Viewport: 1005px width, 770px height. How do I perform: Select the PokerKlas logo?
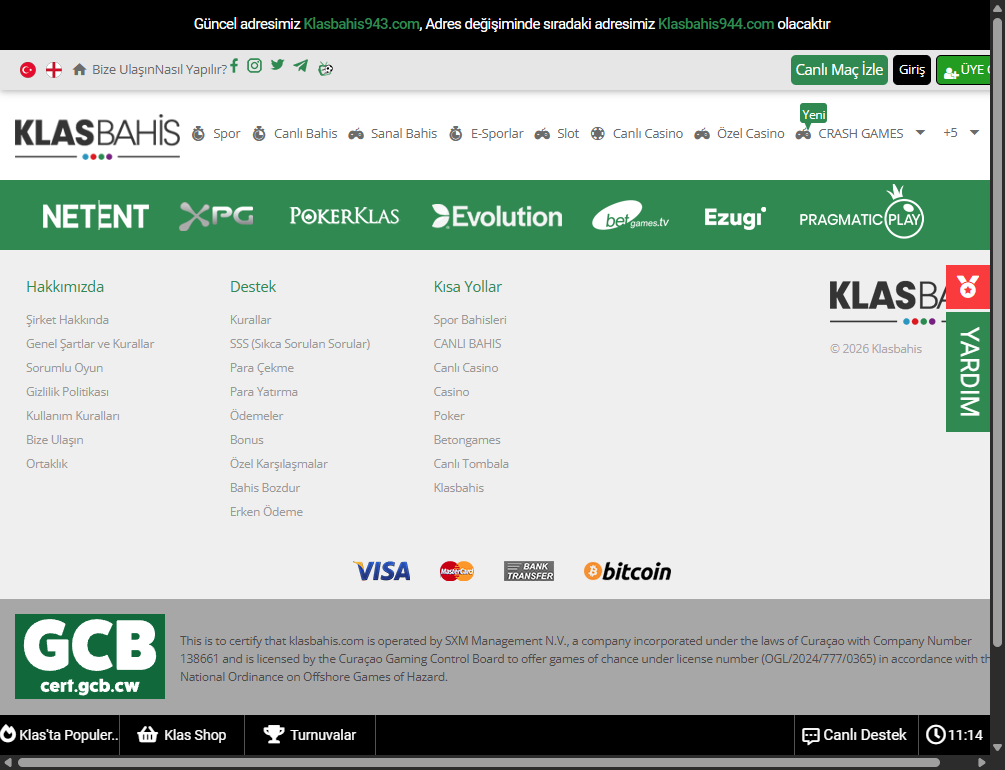[x=344, y=216]
